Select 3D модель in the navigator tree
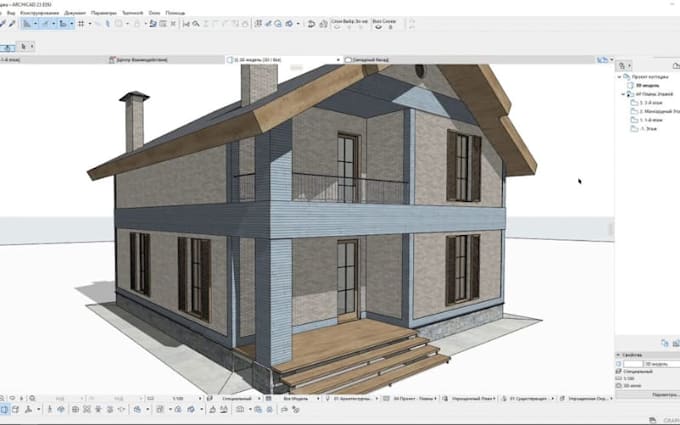Screen dimensions: 680x425 647,85
